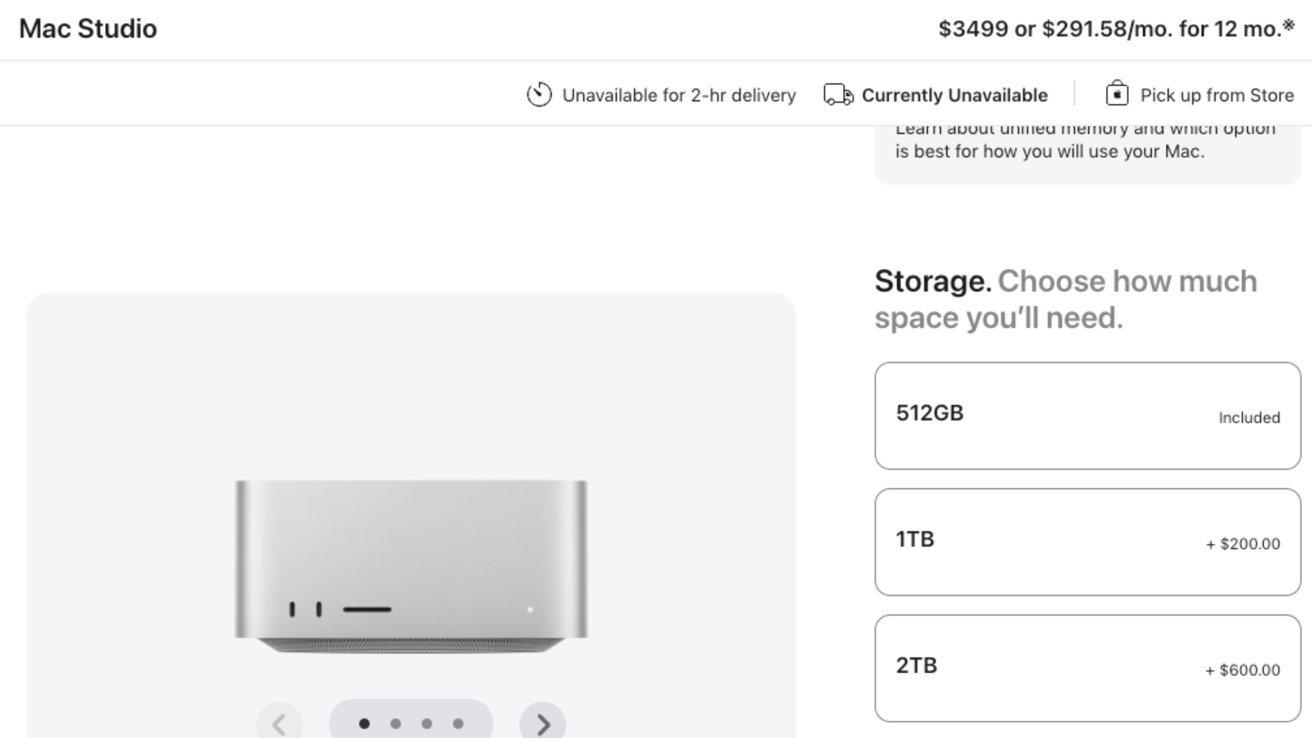Viewport: 1312px width, 738px height.
Task: Click the 2-hr delivery clock icon
Action: coord(539,95)
